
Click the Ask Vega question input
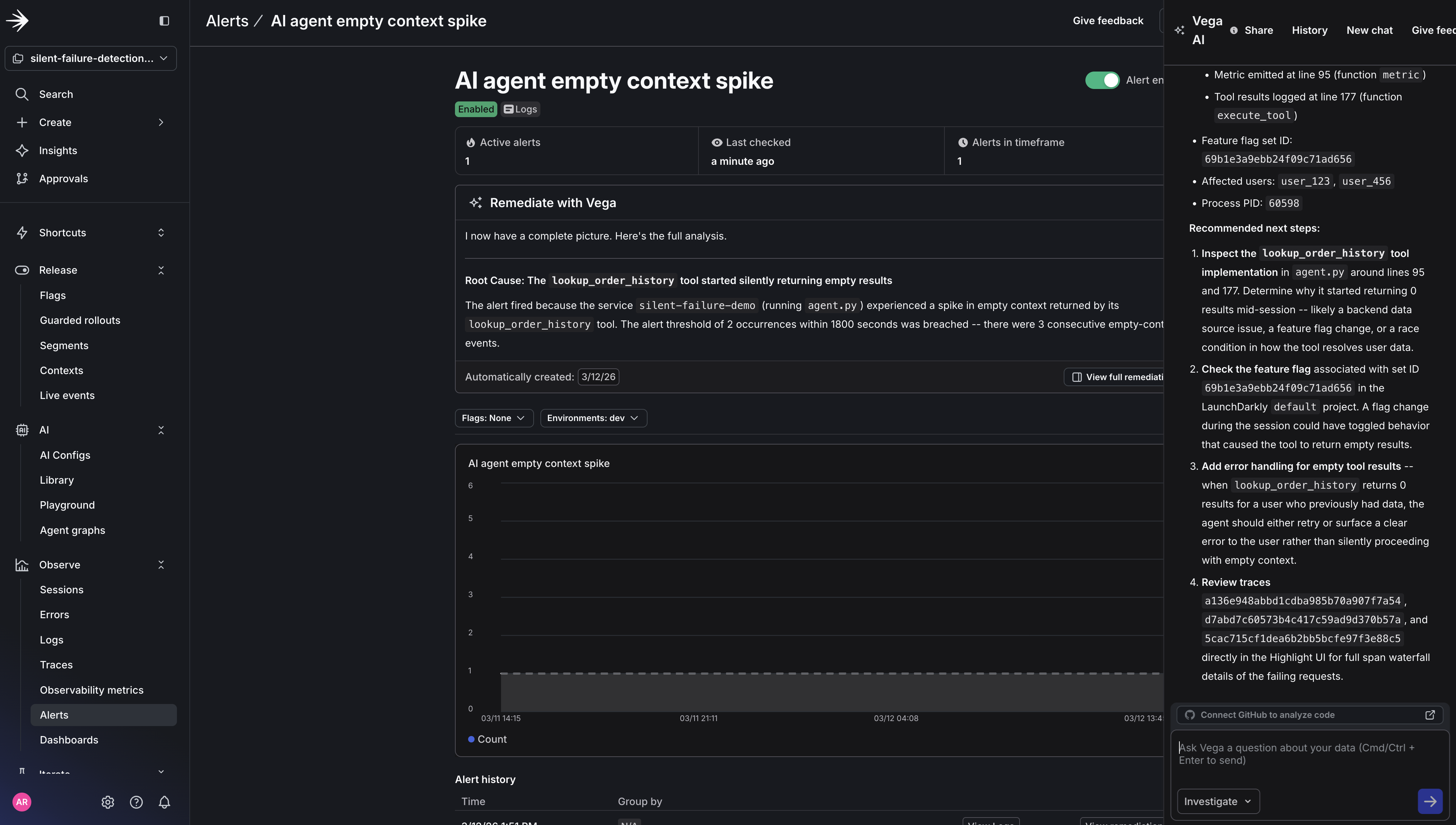tap(1304, 754)
